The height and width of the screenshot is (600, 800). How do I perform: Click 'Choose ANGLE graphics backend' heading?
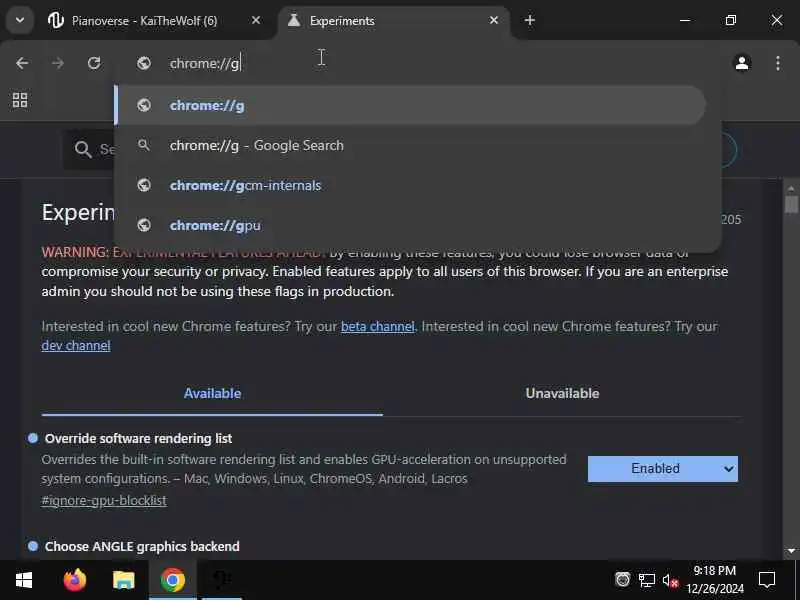pos(142,546)
